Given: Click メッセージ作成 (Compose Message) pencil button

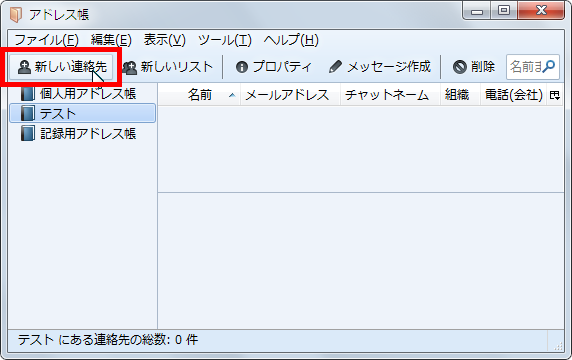Looking at the screenshot, I should 380,67.
